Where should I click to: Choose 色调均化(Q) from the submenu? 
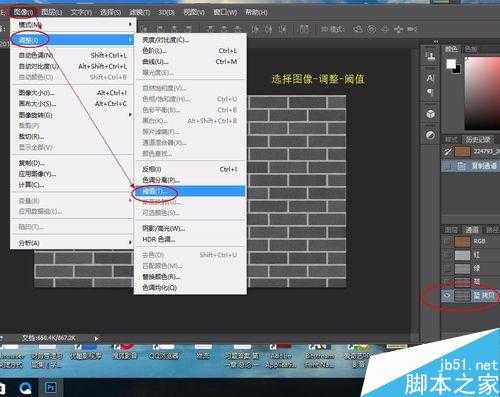point(190,287)
